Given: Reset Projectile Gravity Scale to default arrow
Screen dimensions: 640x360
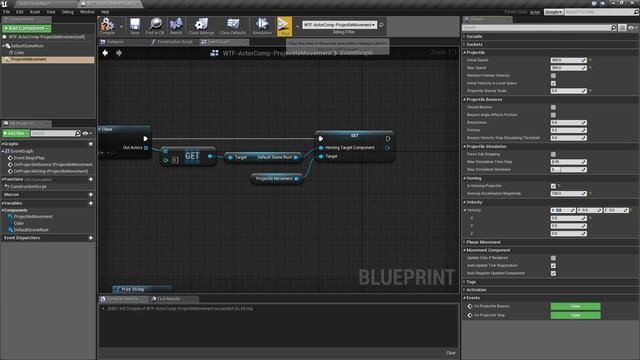Looking at the screenshot, I should coord(590,91).
